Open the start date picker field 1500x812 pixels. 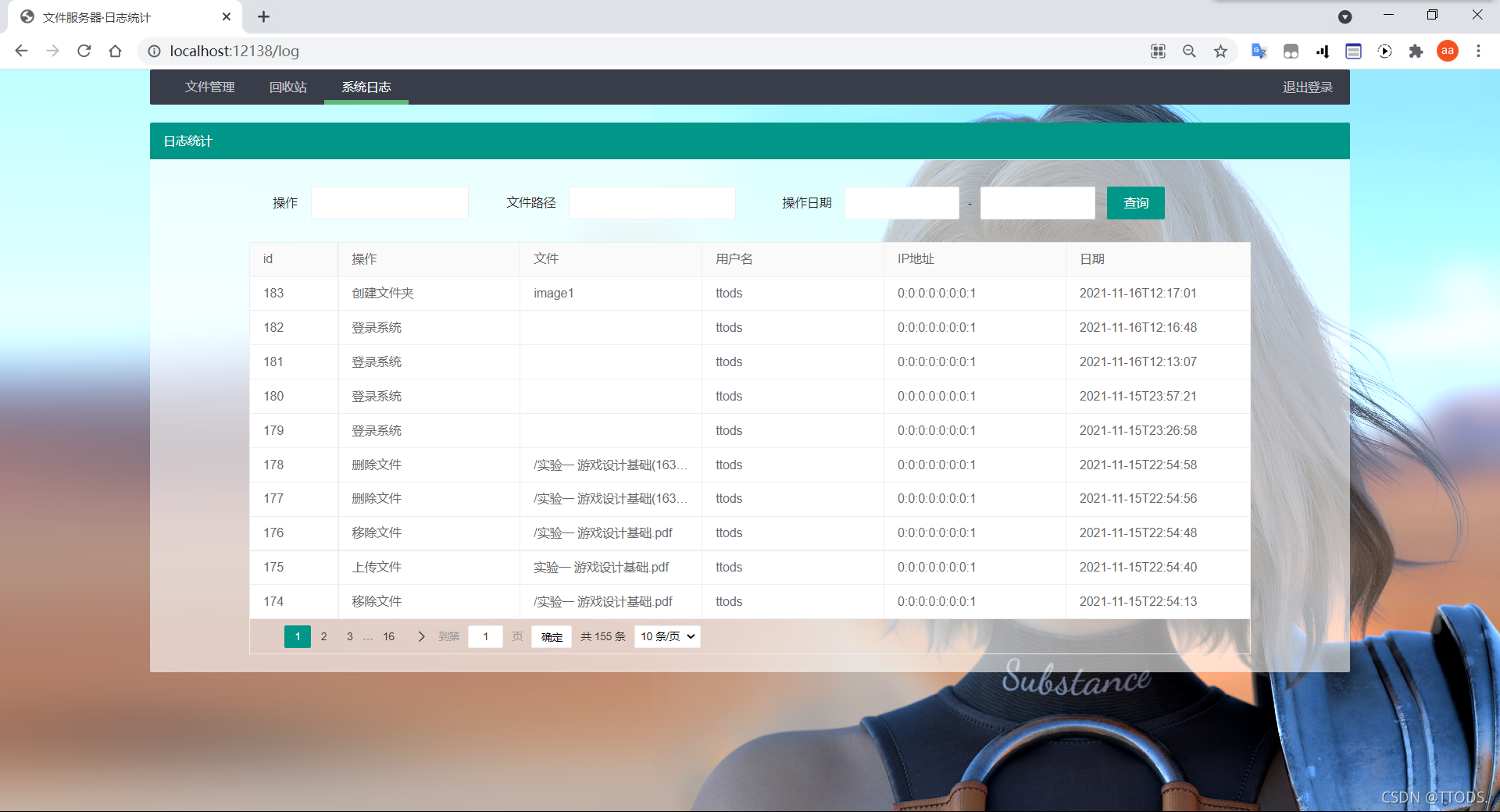click(902, 203)
